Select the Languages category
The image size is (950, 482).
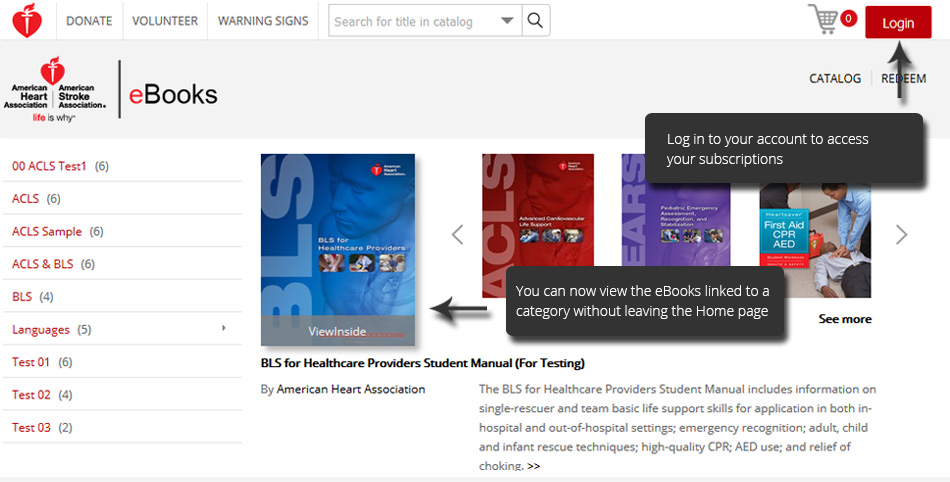pyautogui.click(x=41, y=329)
